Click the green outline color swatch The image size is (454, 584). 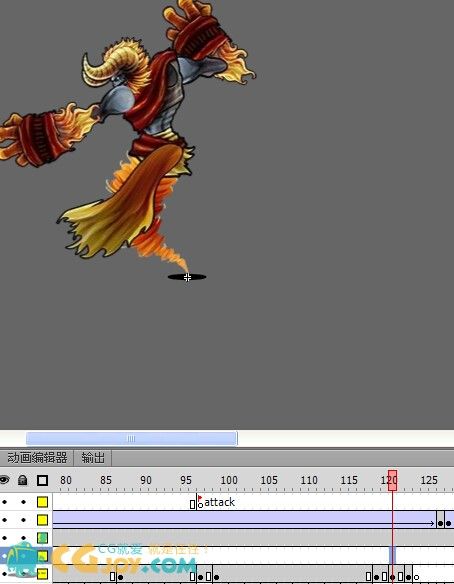(x=42, y=538)
